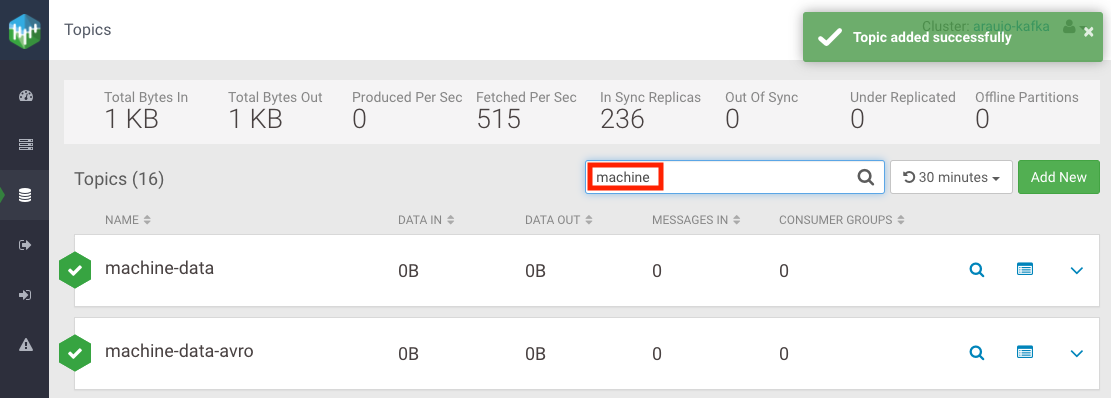
Task: Dismiss the Topic added successfully notification
Action: pyautogui.click(x=1089, y=32)
